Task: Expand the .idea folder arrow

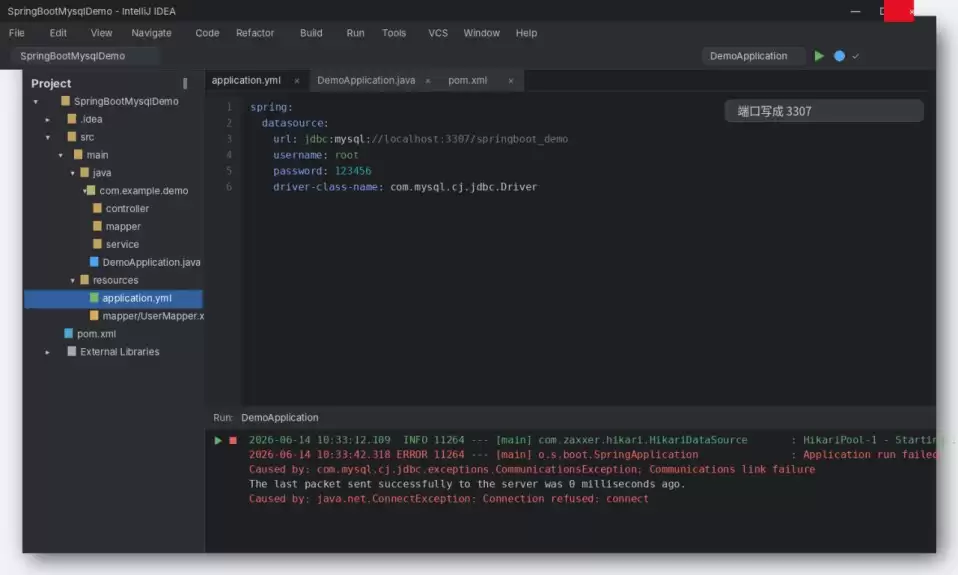Action: [48, 120]
